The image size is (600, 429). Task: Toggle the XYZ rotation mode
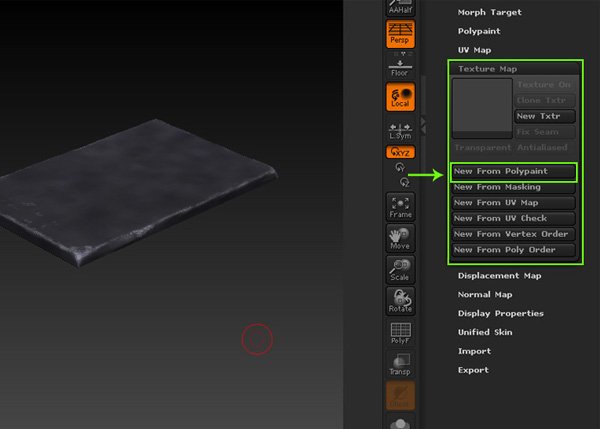point(400,153)
